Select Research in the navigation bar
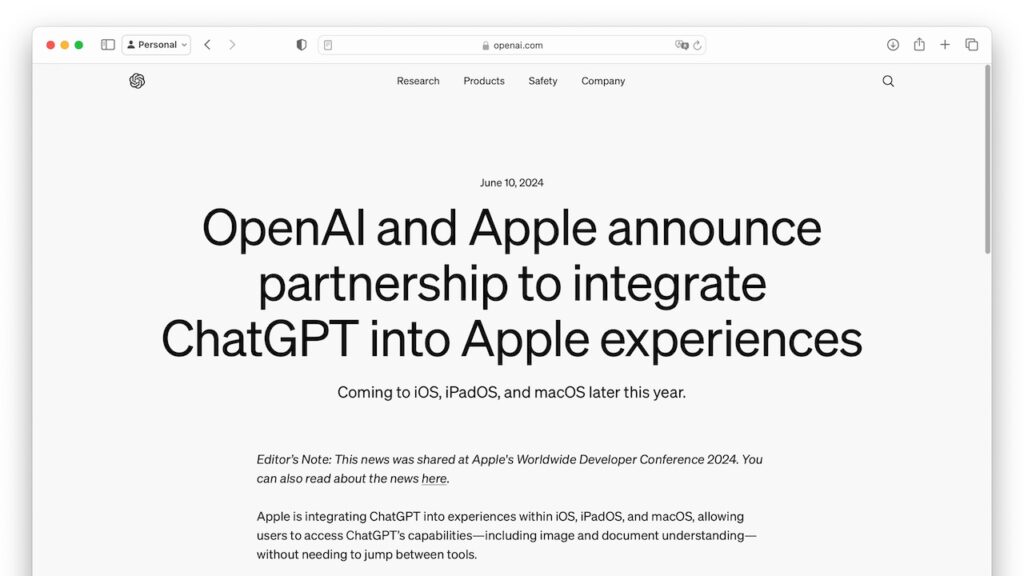This screenshot has height=576, width=1024. 418,81
